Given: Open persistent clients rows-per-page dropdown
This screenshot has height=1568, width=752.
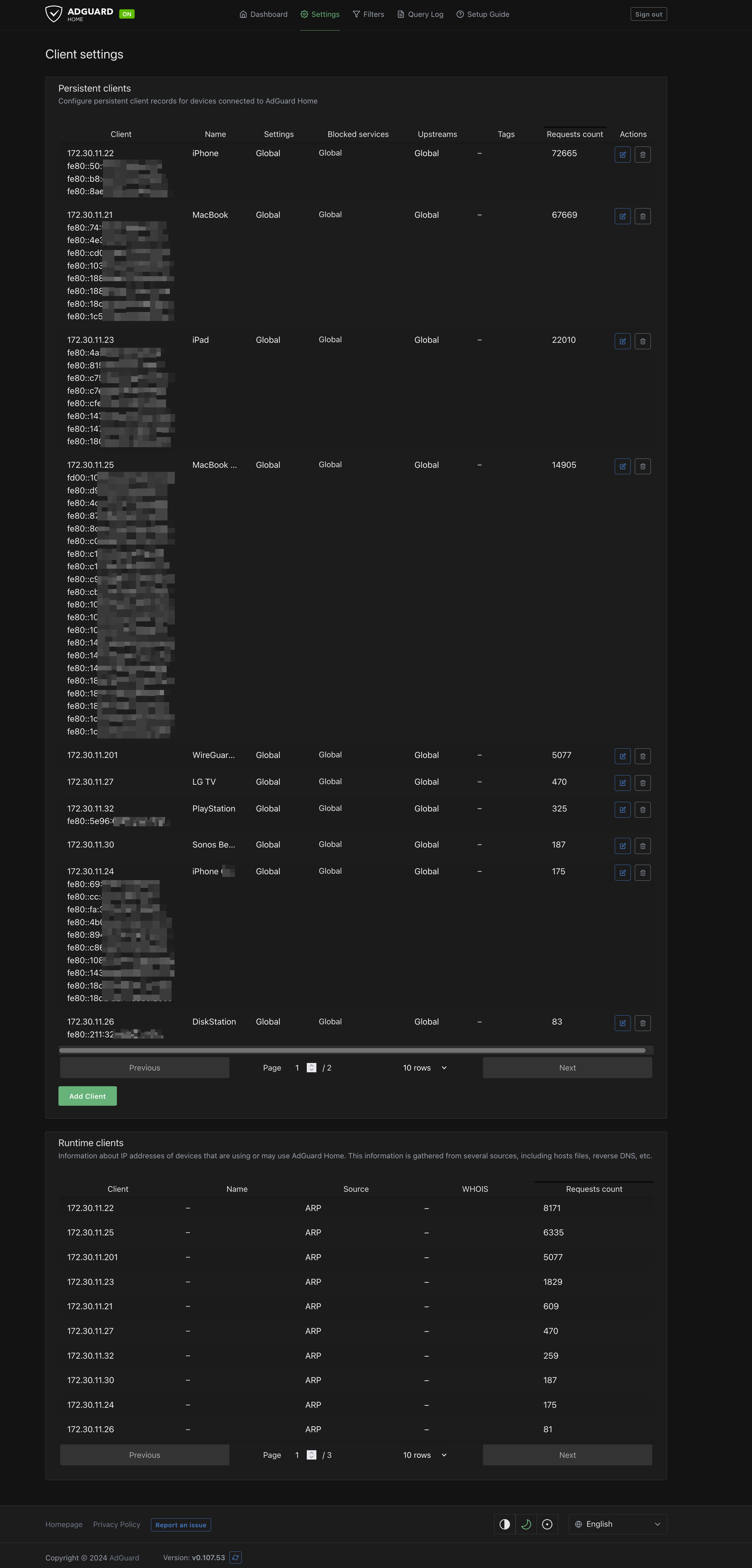Looking at the screenshot, I should (424, 1068).
